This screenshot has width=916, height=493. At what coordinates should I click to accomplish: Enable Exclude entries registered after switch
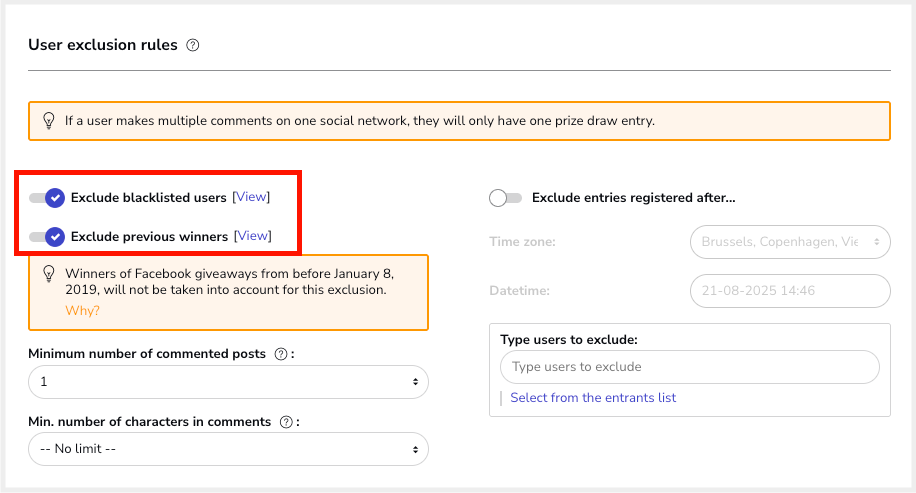[505, 198]
